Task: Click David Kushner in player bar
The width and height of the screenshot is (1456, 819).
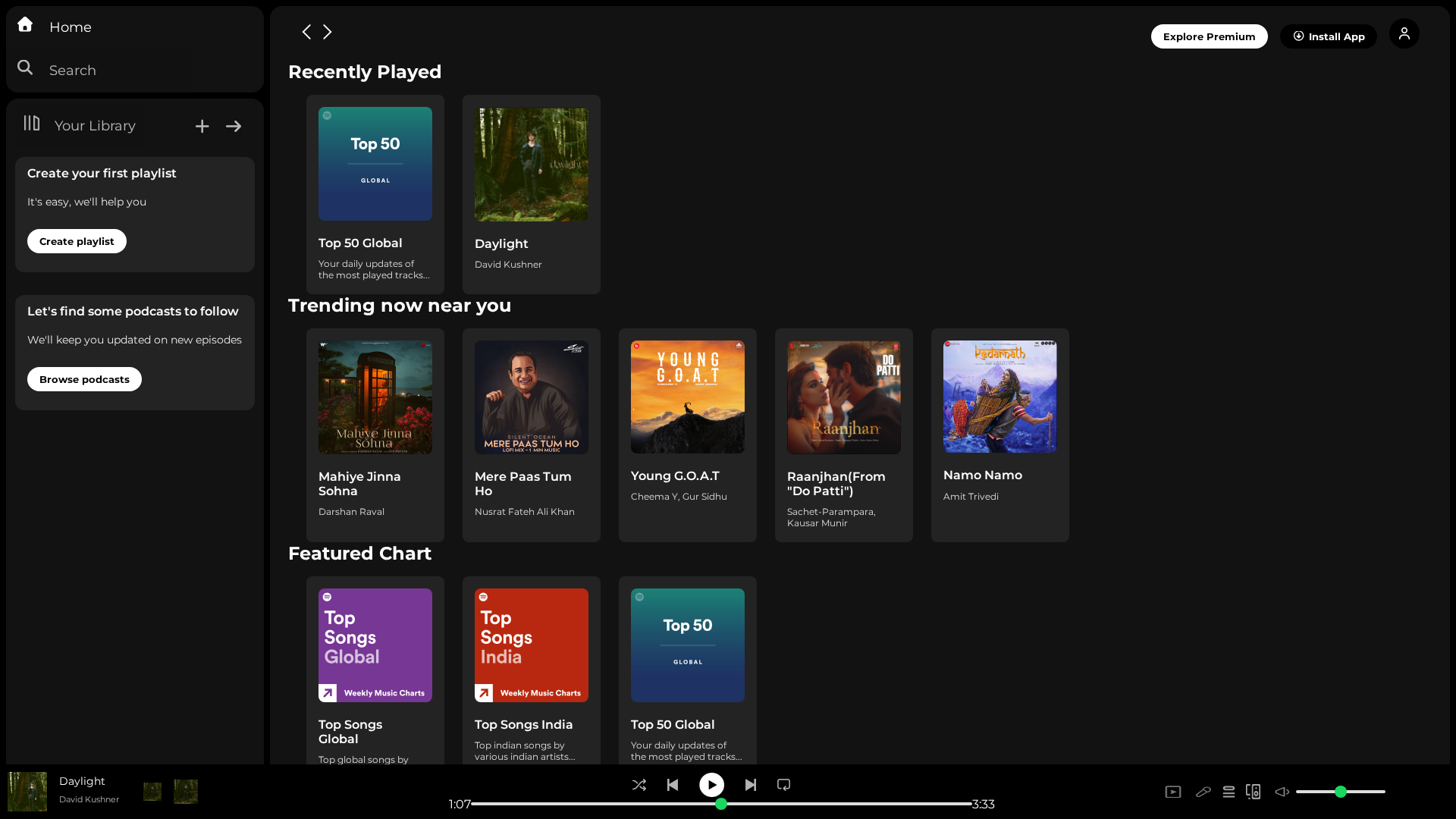Action: pyautogui.click(x=89, y=799)
